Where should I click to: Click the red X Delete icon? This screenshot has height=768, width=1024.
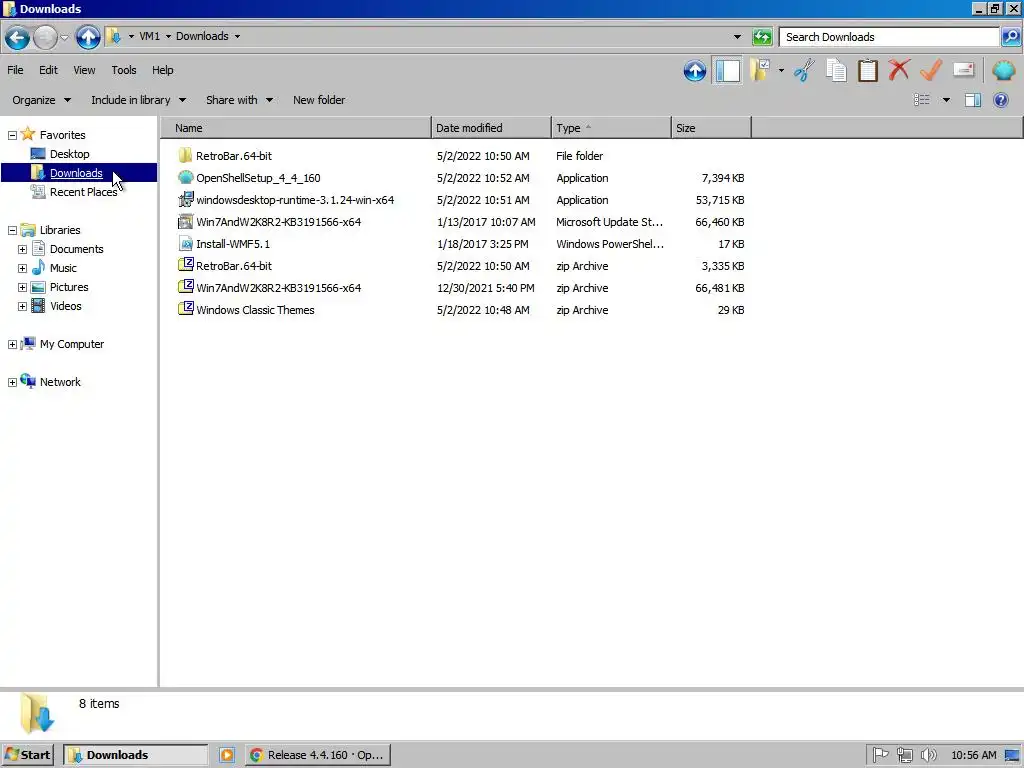(899, 70)
